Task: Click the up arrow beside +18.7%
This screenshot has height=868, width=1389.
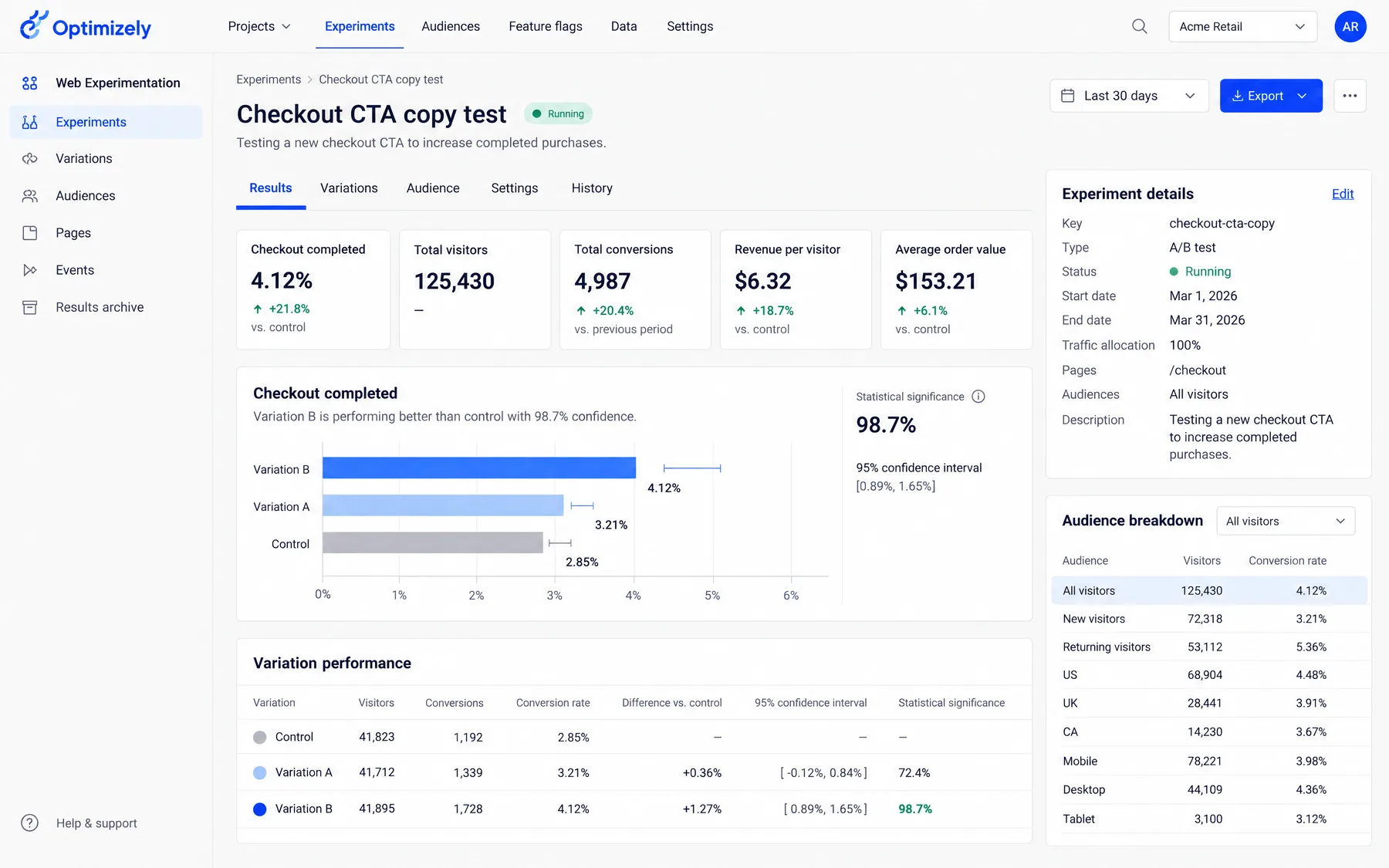Action: [741, 310]
